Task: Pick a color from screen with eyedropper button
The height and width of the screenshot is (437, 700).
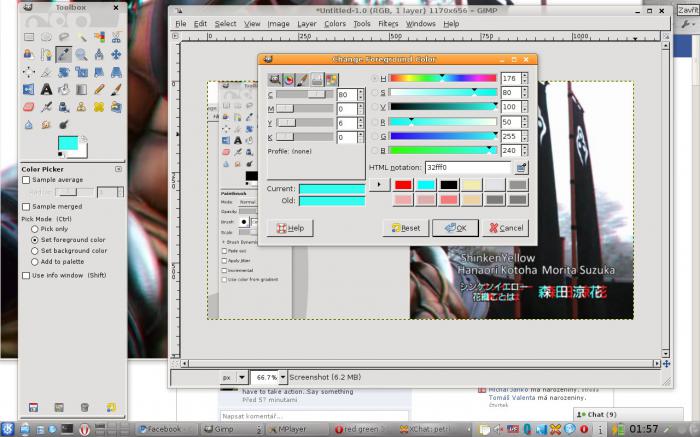Action: (x=521, y=167)
